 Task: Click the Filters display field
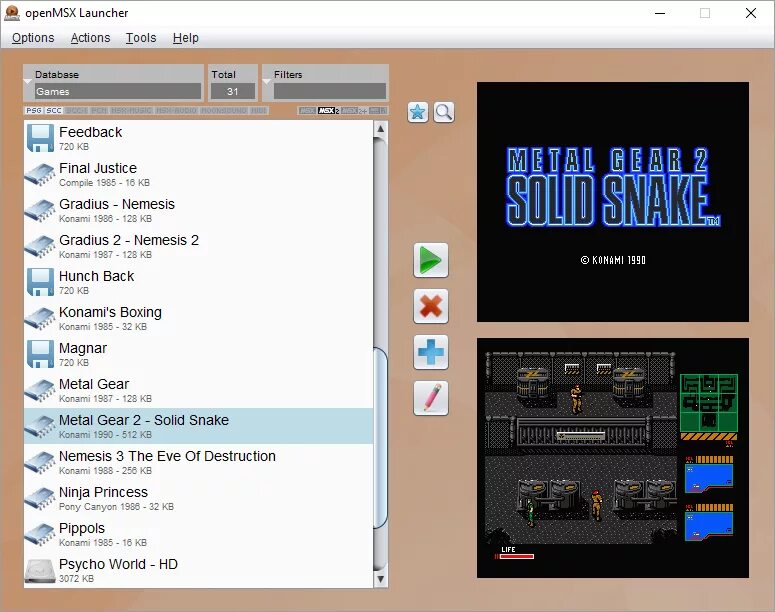tap(330, 91)
